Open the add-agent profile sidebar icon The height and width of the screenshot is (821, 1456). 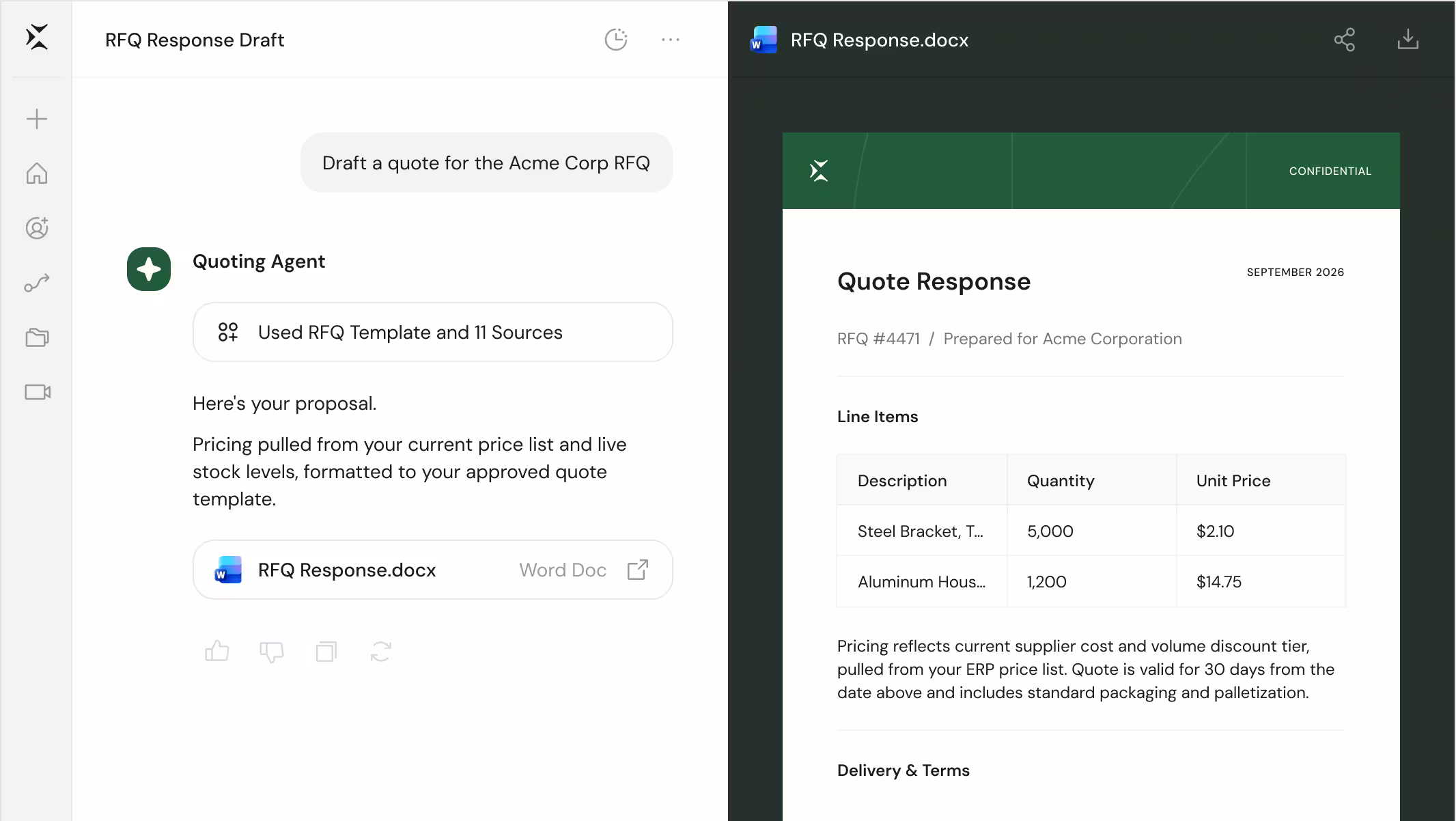point(37,228)
